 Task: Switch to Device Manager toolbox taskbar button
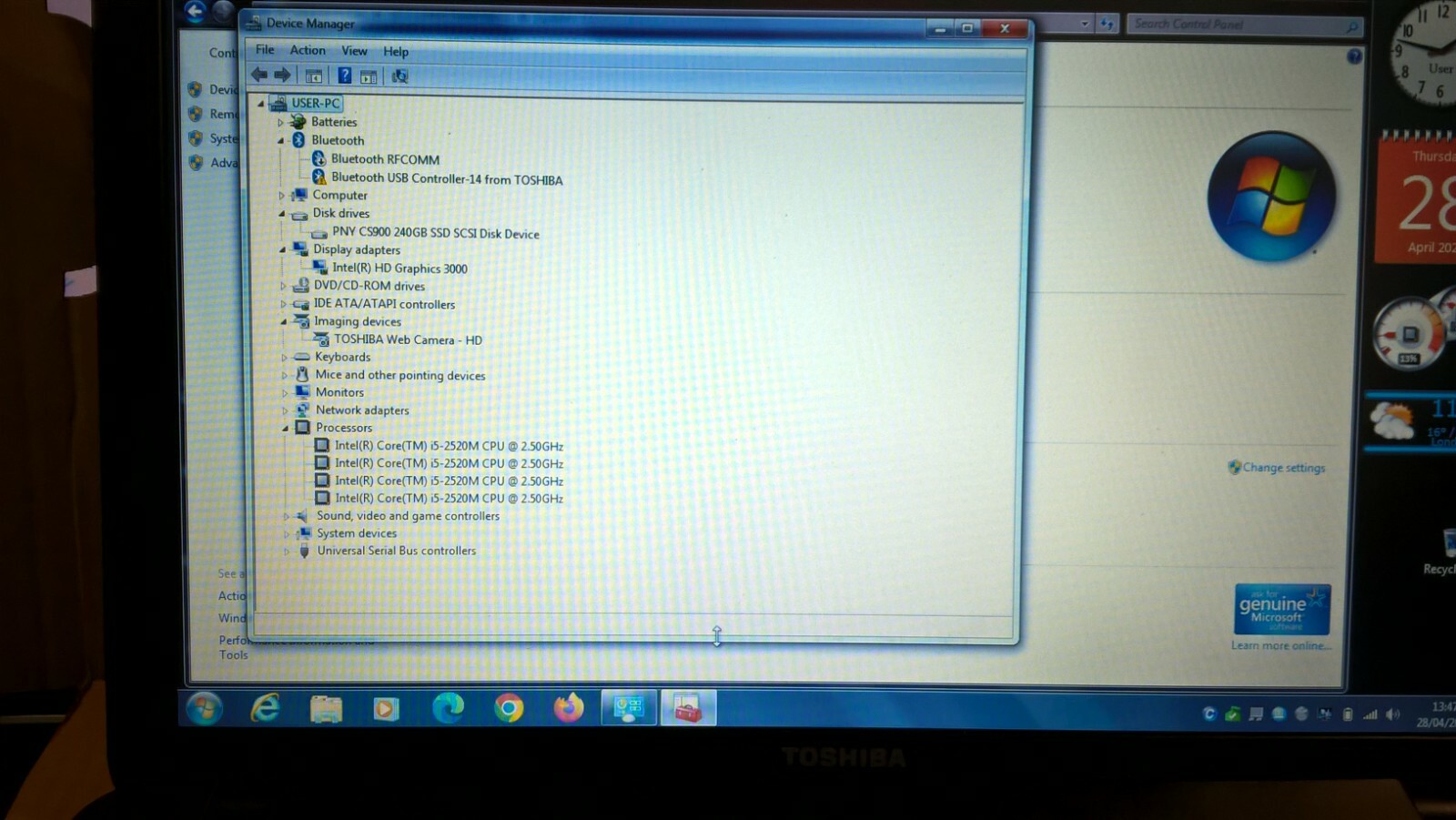(x=688, y=708)
